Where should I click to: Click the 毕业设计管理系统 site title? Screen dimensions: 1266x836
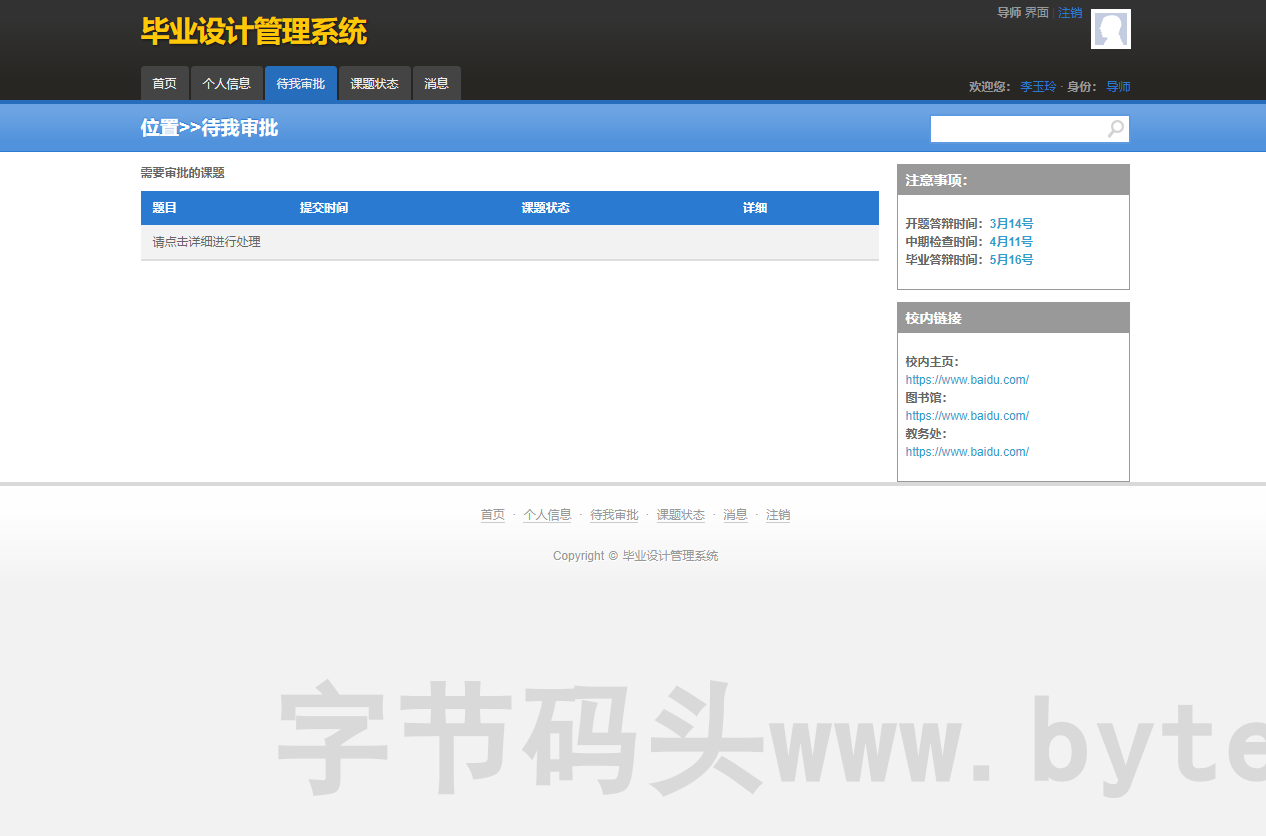click(x=254, y=31)
